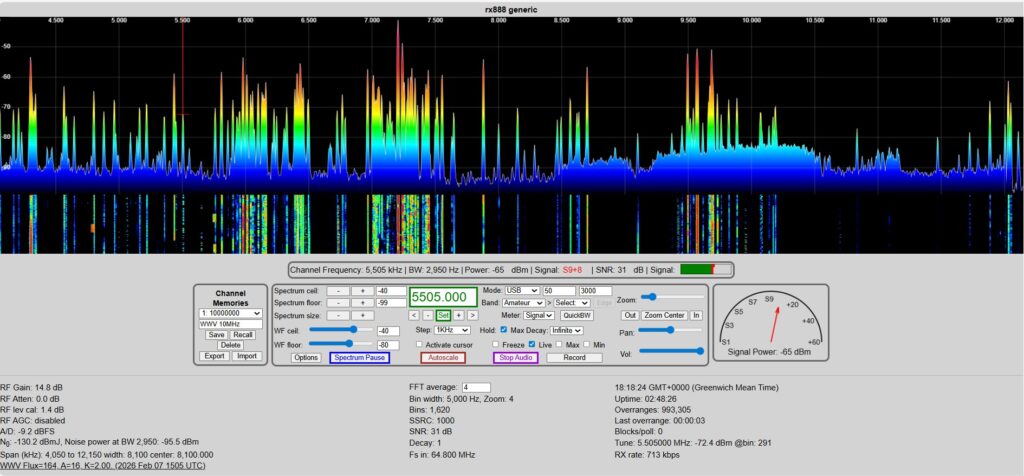Click the Zoom Out button
Screen dimensions: 1024x476
click(630, 315)
